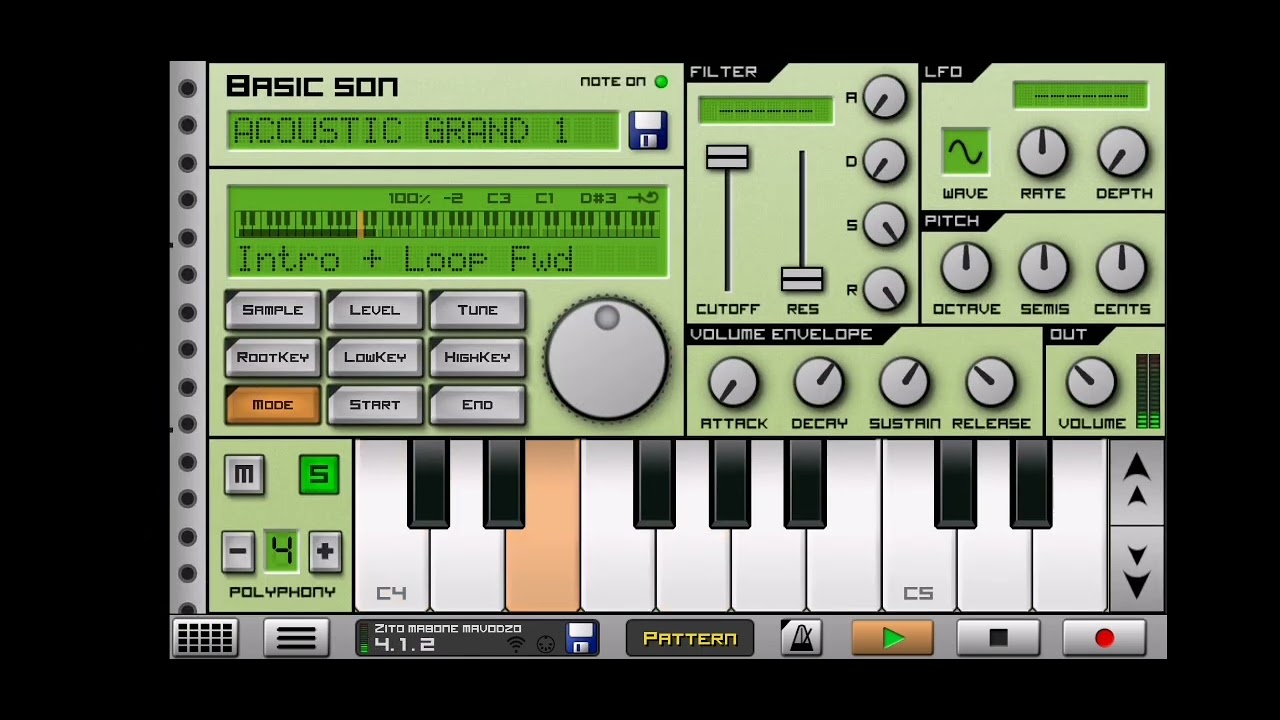Click the Cutoff slider handle
This screenshot has width=1280, height=720.
pyautogui.click(x=727, y=157)
